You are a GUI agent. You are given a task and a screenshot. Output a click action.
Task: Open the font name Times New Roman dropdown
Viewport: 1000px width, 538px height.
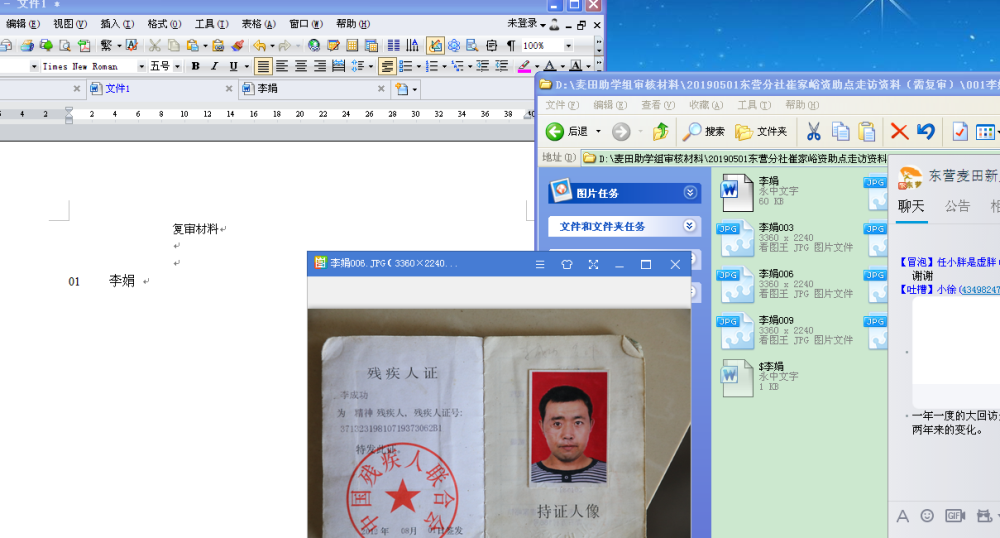[142, 66]
